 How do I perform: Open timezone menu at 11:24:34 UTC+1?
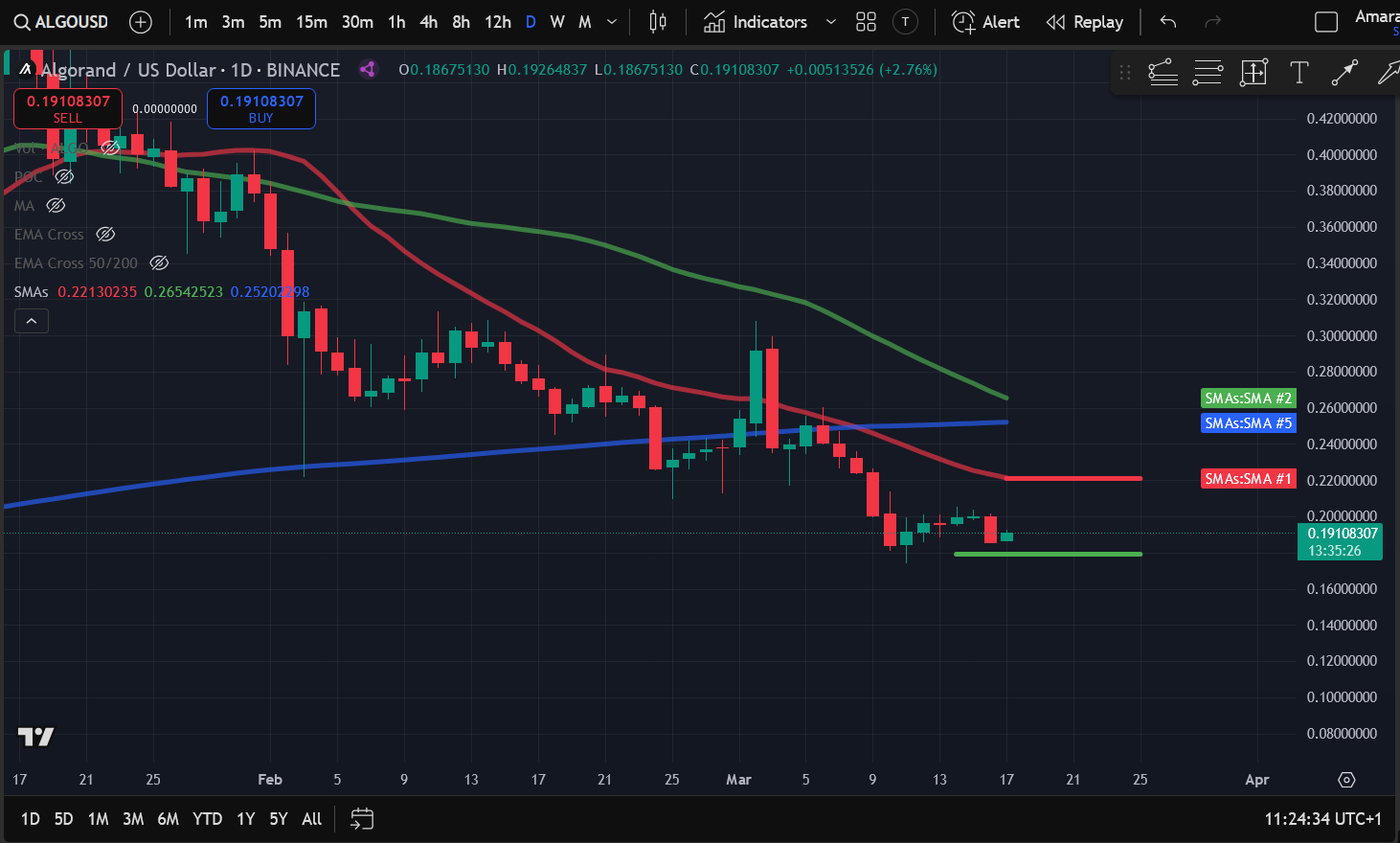point(1322,819)
